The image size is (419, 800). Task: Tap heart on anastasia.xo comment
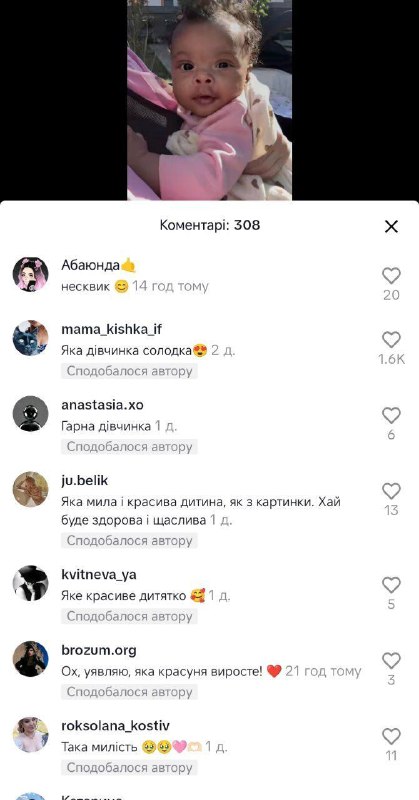[391, 416]
